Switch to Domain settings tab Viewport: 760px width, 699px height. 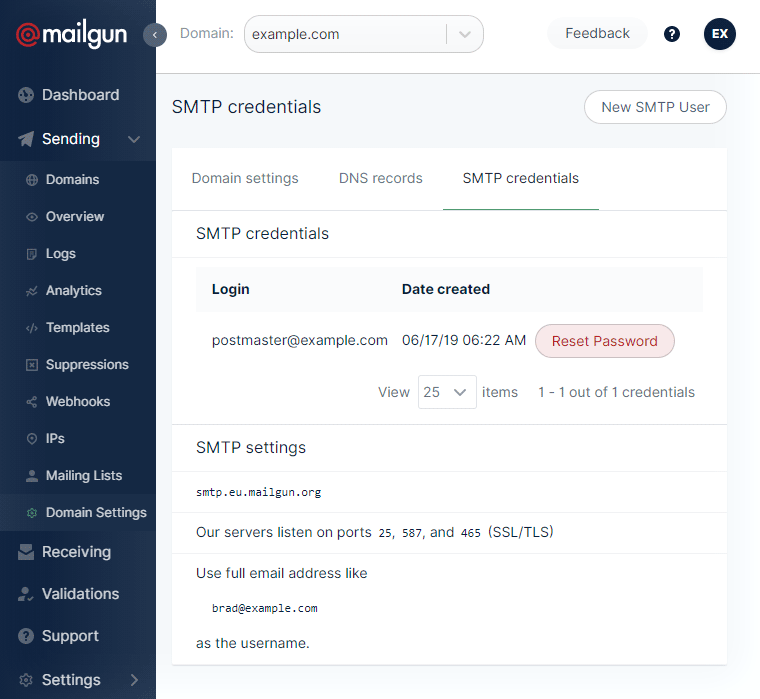click(x=245, y=178)
